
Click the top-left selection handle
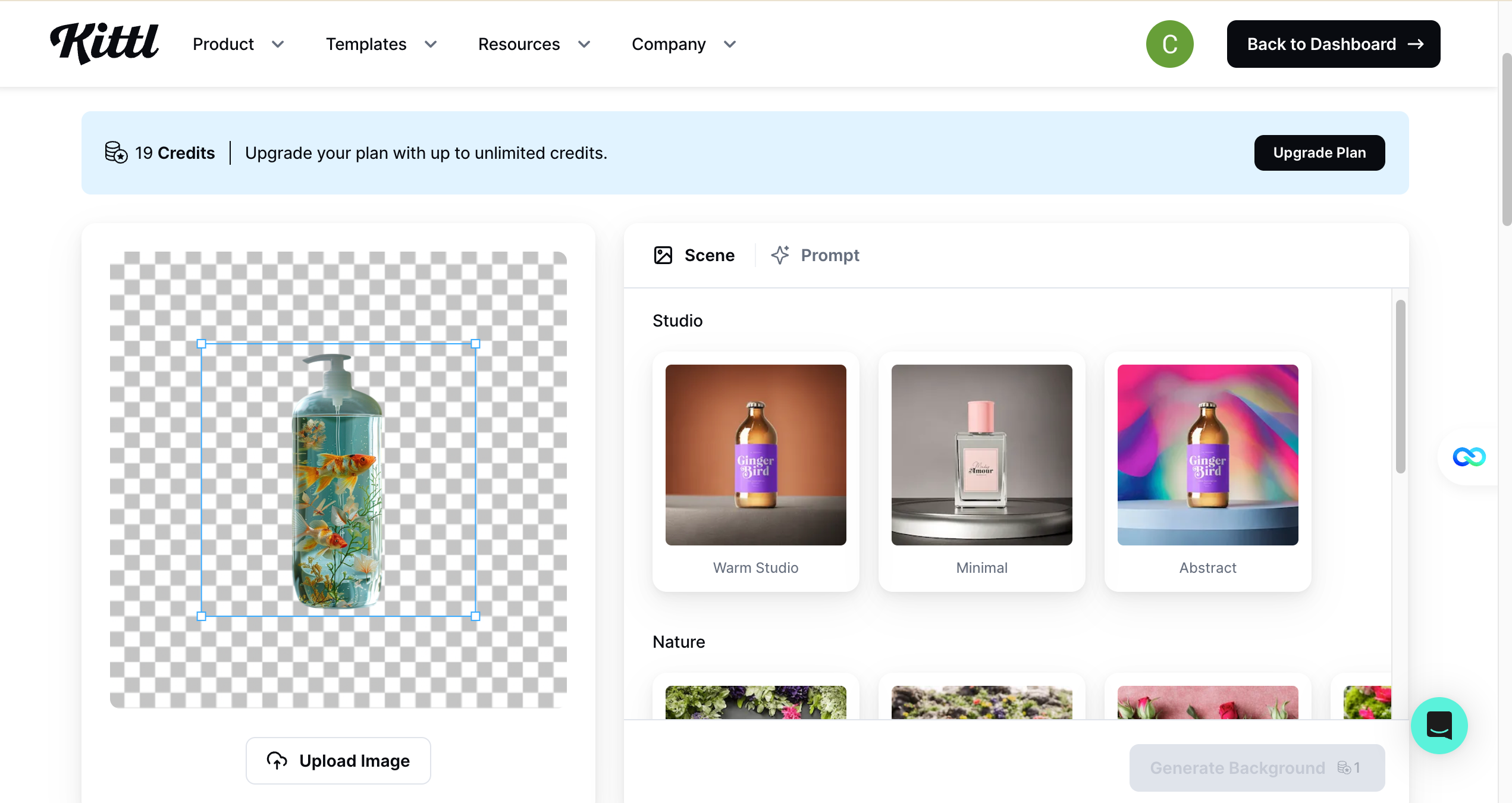click(x=201, y=344)
